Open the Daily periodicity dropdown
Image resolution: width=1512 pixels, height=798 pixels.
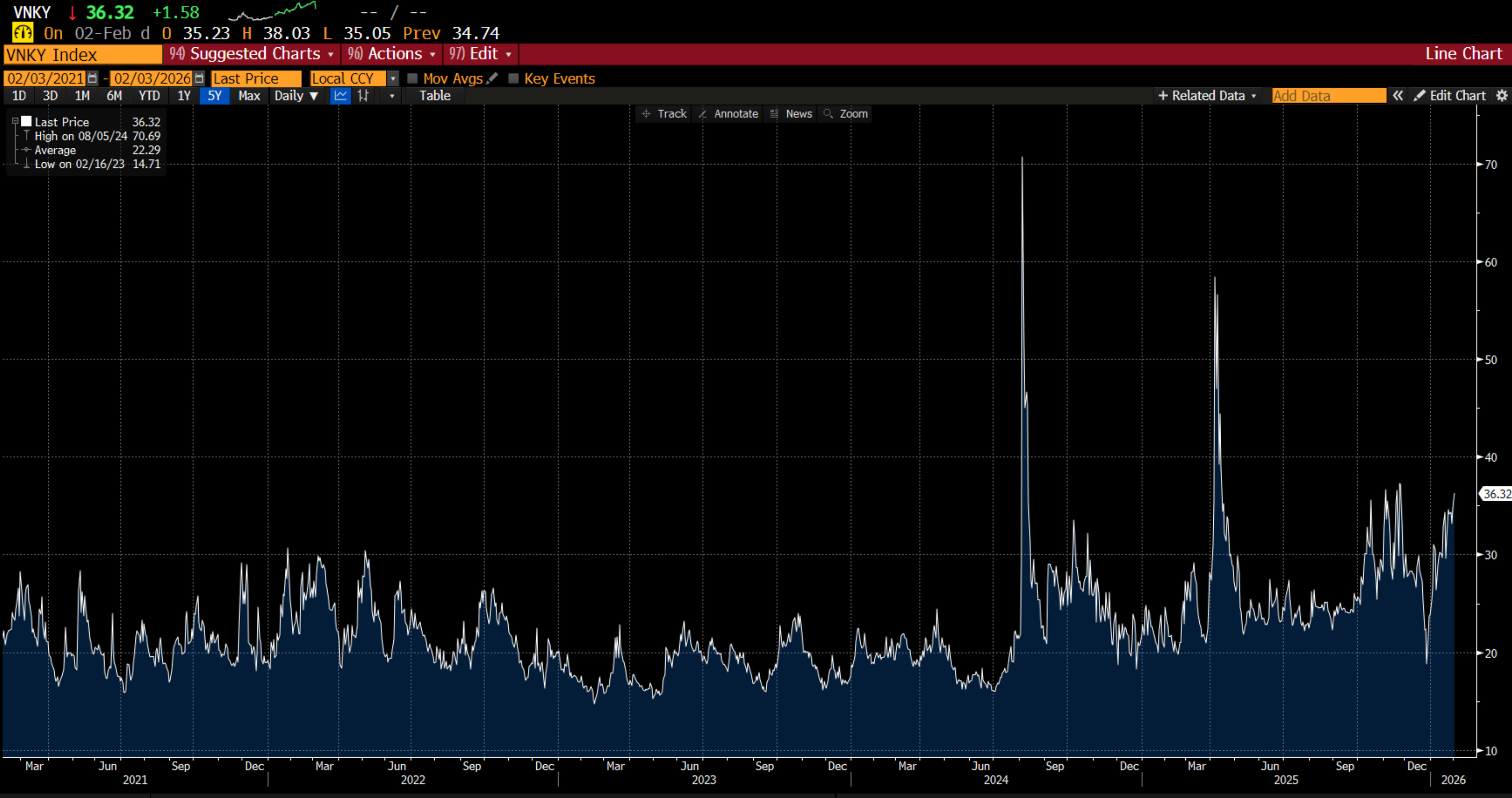click(x=296, y=96)
